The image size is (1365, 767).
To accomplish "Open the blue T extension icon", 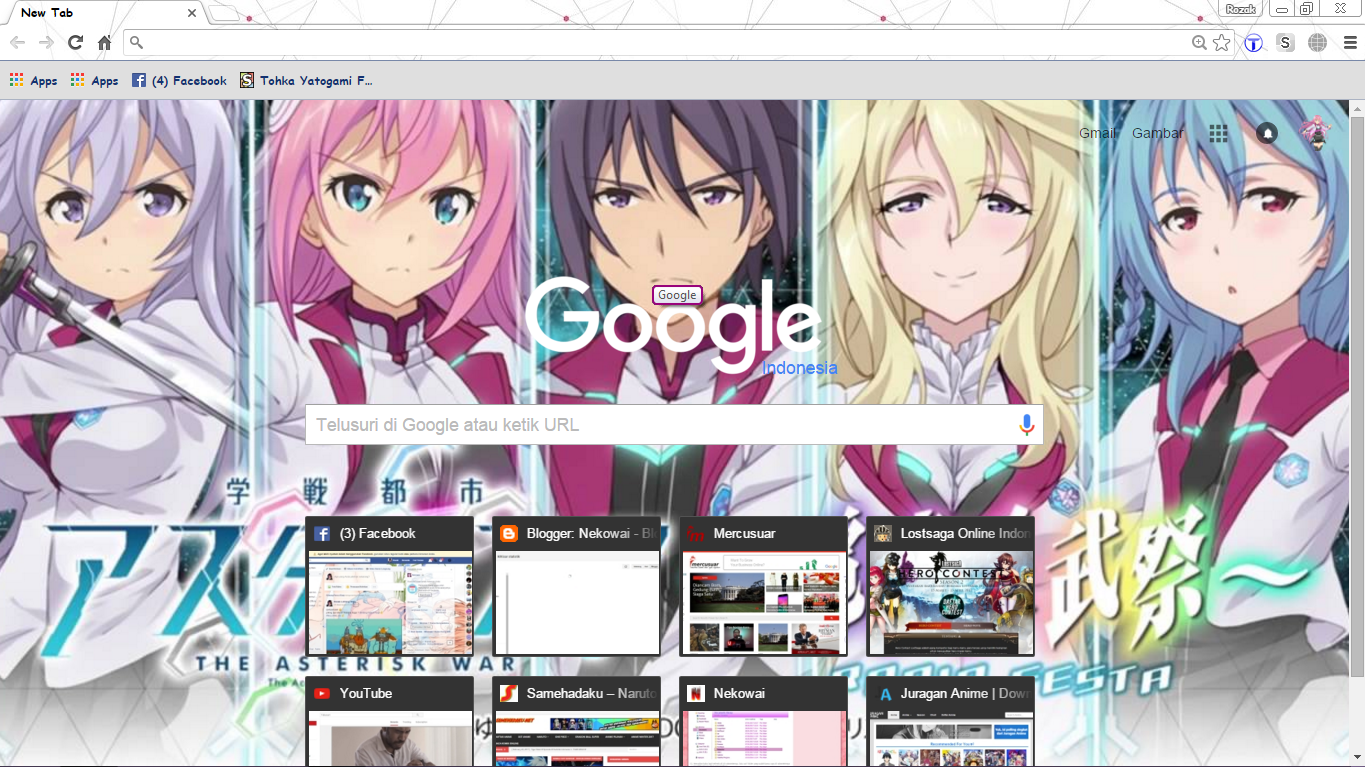I will (1253, 42).
